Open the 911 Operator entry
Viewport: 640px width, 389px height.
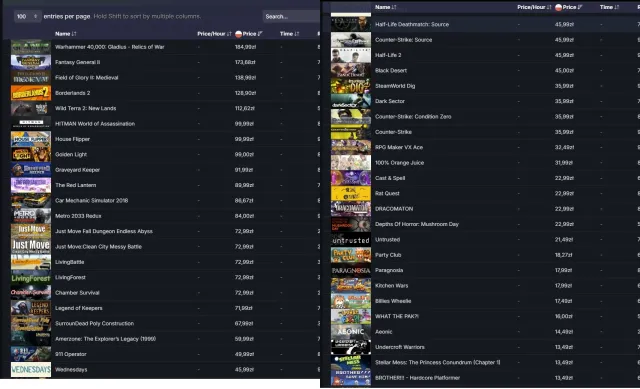pyautogui.click(x=71, y=354)
